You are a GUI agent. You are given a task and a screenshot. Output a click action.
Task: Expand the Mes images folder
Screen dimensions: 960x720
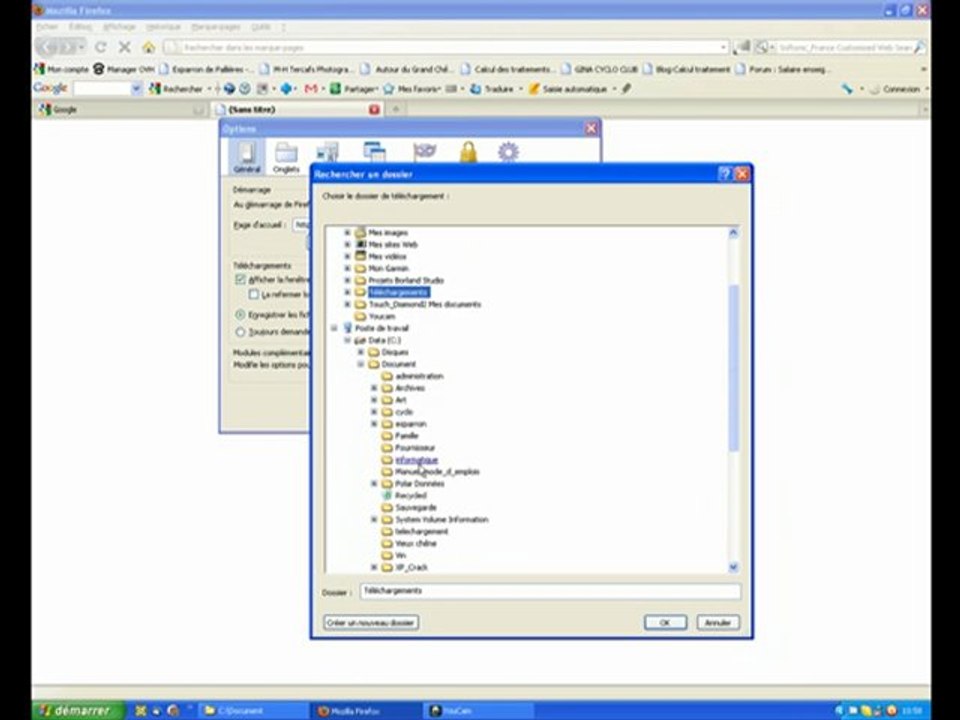[347, 233]
